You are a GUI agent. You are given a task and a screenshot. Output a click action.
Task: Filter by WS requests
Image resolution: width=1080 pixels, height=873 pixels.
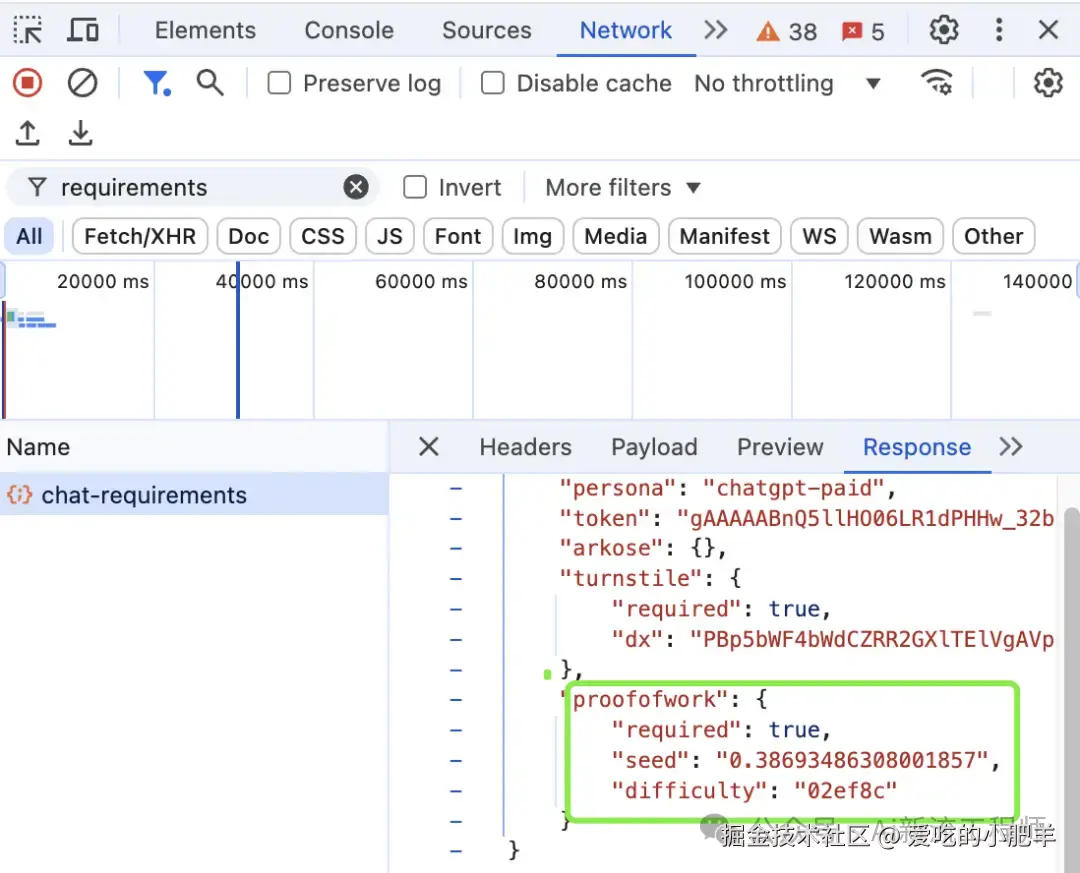[819, 236]
